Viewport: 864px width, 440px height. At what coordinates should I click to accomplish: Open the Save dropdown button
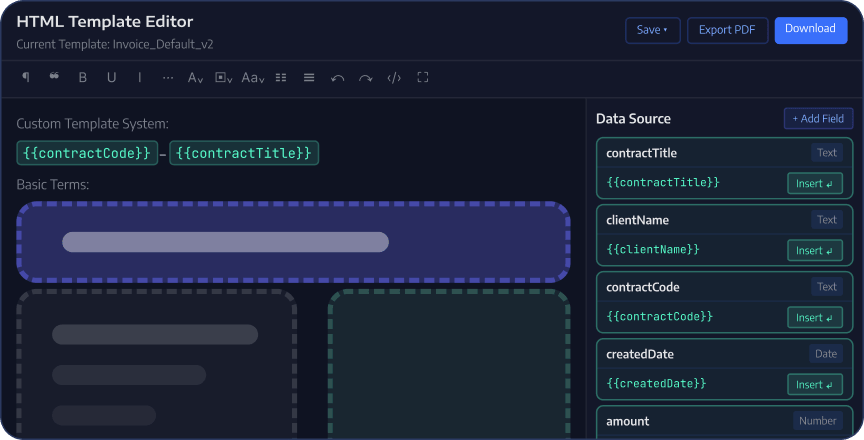pyautogui.click(x=652, y=30)
